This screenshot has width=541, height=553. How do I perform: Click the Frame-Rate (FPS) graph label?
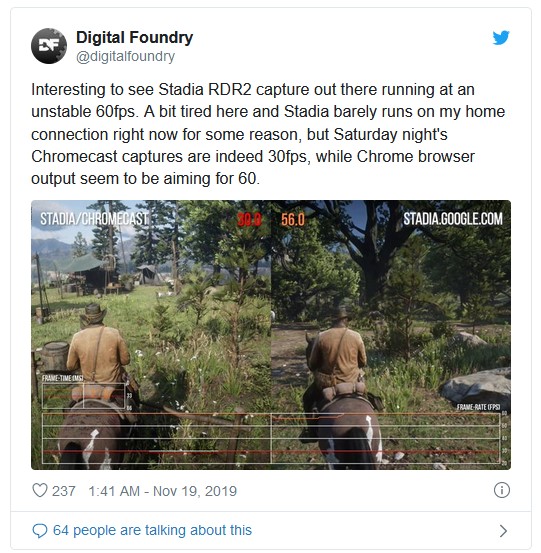coord(478,407)
